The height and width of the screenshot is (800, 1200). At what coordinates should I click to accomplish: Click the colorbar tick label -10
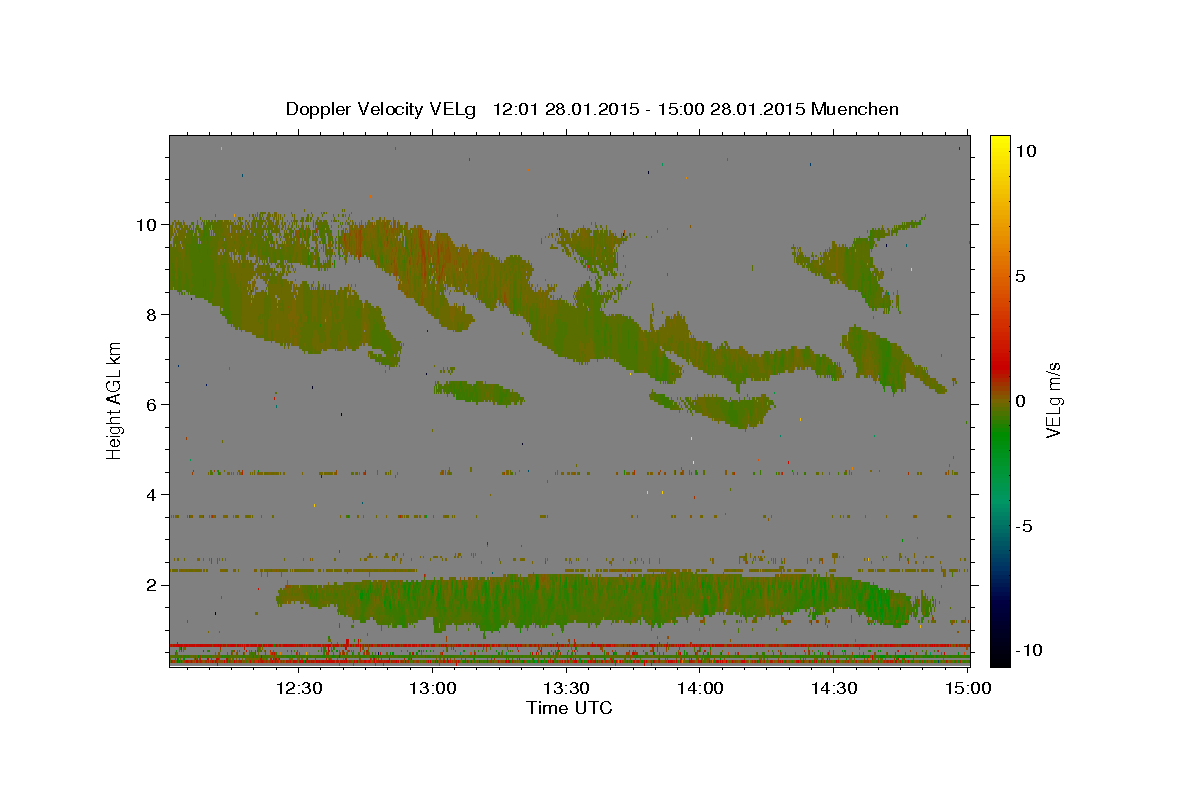[x=1028, y=650]
